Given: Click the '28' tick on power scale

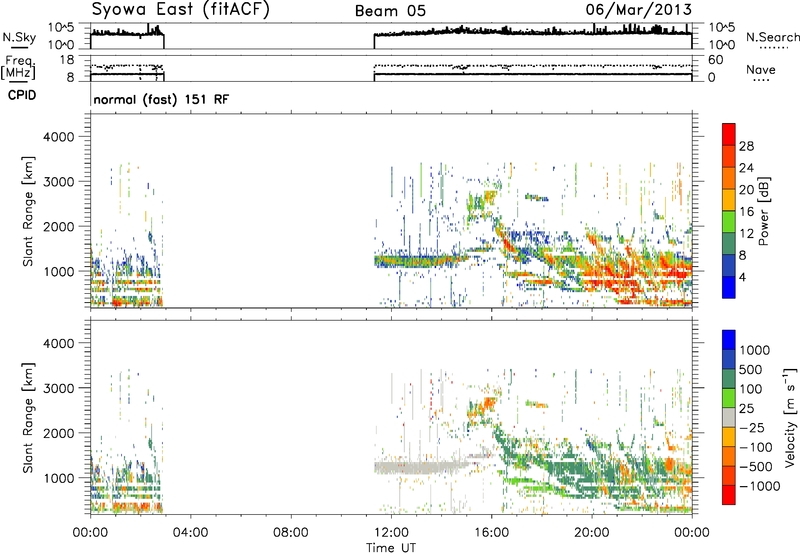Looking at the screenshot, I should coord(746,146).
